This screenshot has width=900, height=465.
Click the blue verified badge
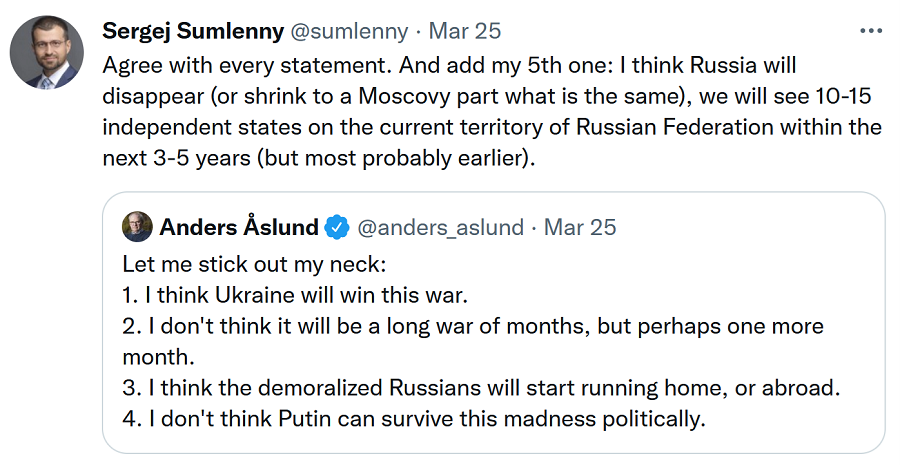coord(337,228)
